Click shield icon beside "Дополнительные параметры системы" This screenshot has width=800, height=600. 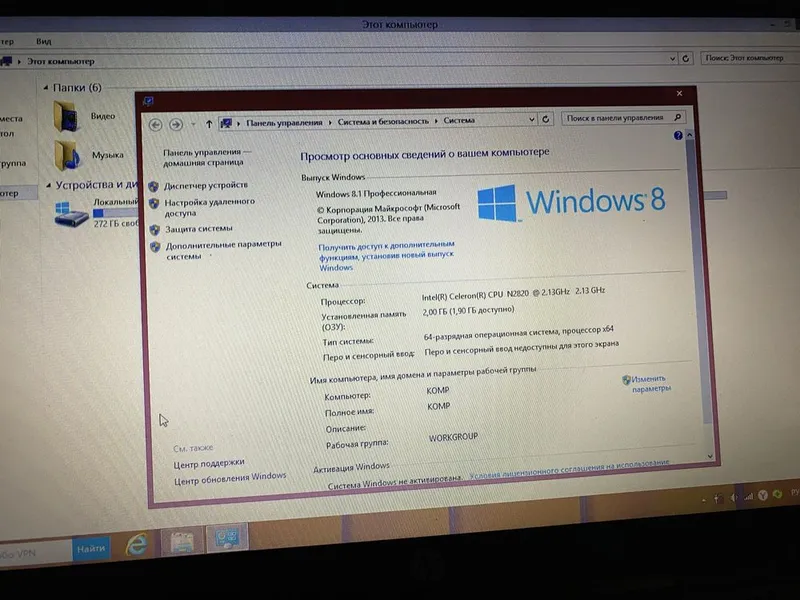155,247
